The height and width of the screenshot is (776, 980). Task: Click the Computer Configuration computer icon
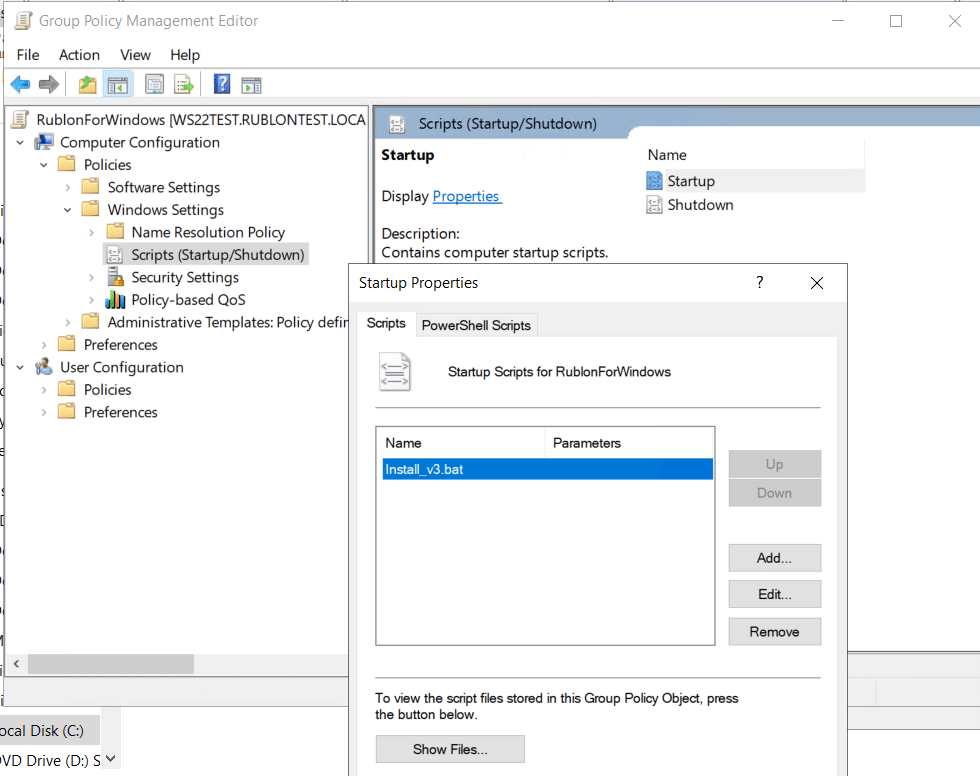[x=44, y=142]
